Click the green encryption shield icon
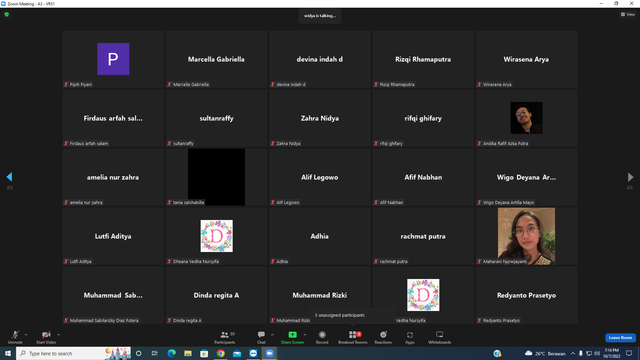Screen dimensions: 640x360 (7, 14)
